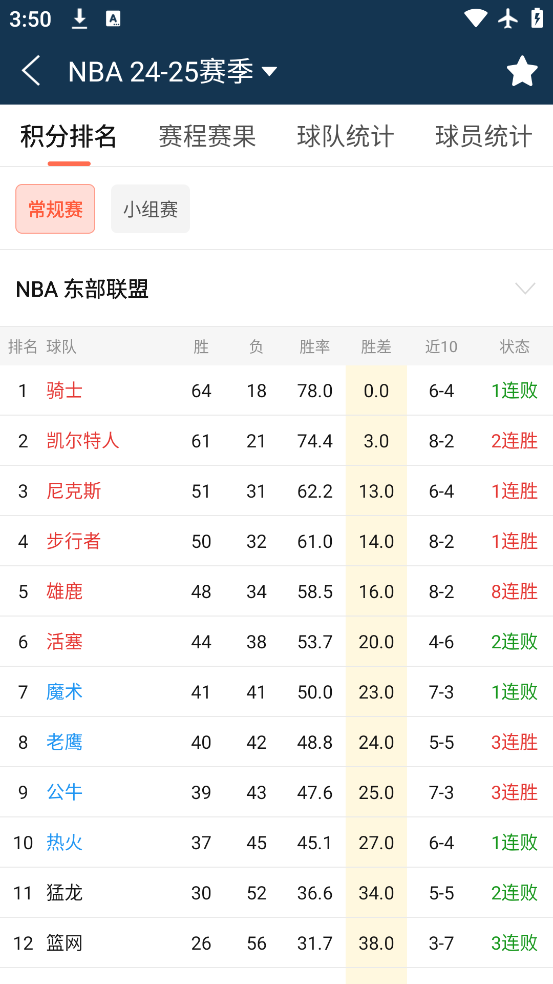The width and height of the screenshot is (553, 984).
Task: Collapse the NBA 东部联盟 section chevron
Action: tap(525, 289)
